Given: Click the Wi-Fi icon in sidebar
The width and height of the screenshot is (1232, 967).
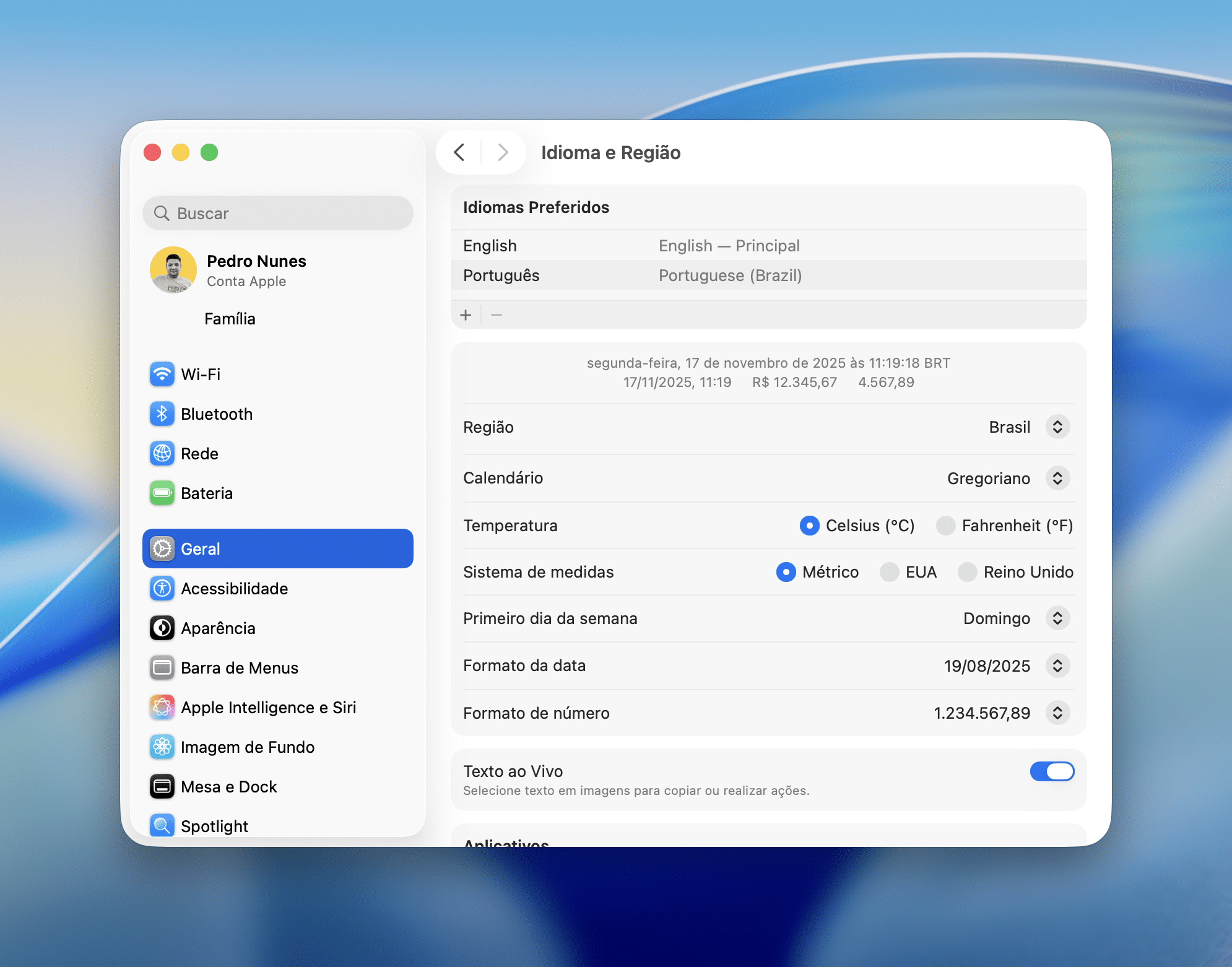Looking at the screenshot, I should pos(162,374).
